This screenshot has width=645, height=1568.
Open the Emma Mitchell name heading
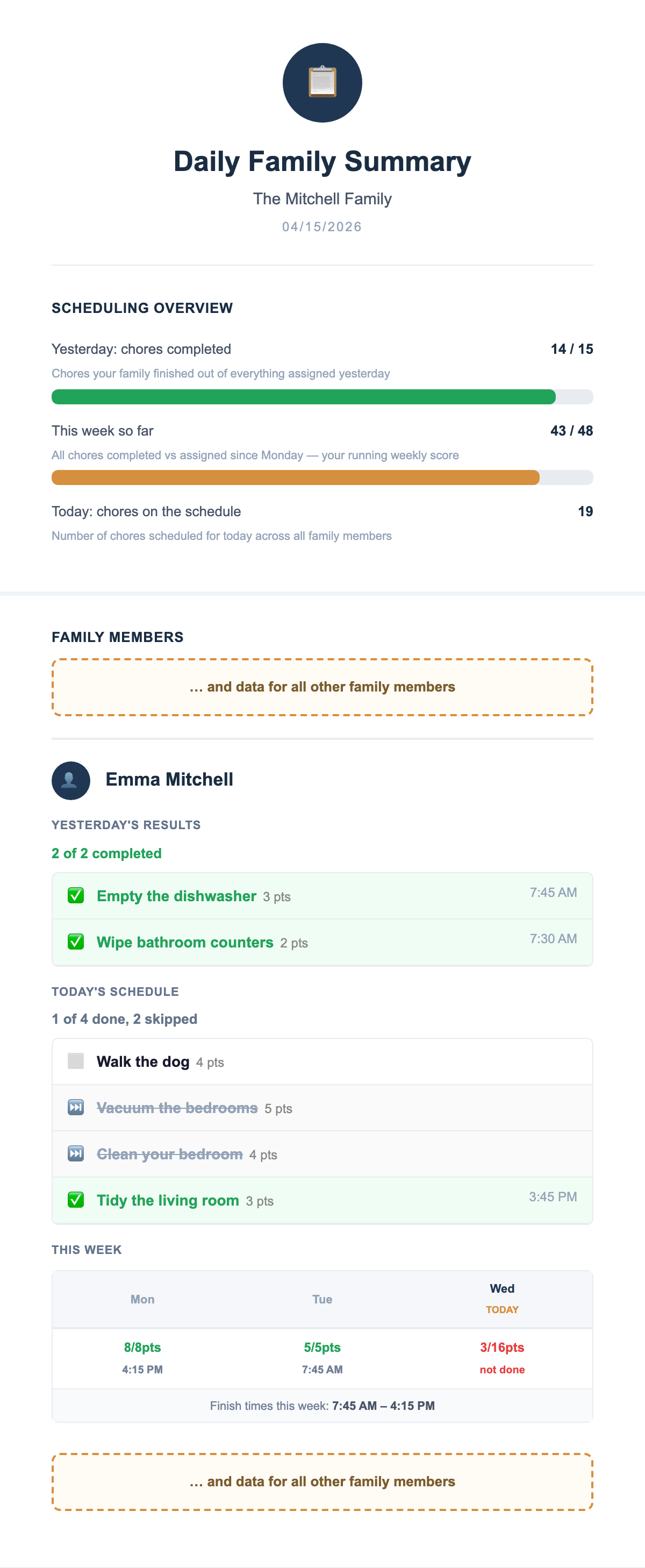pos(169,779)
